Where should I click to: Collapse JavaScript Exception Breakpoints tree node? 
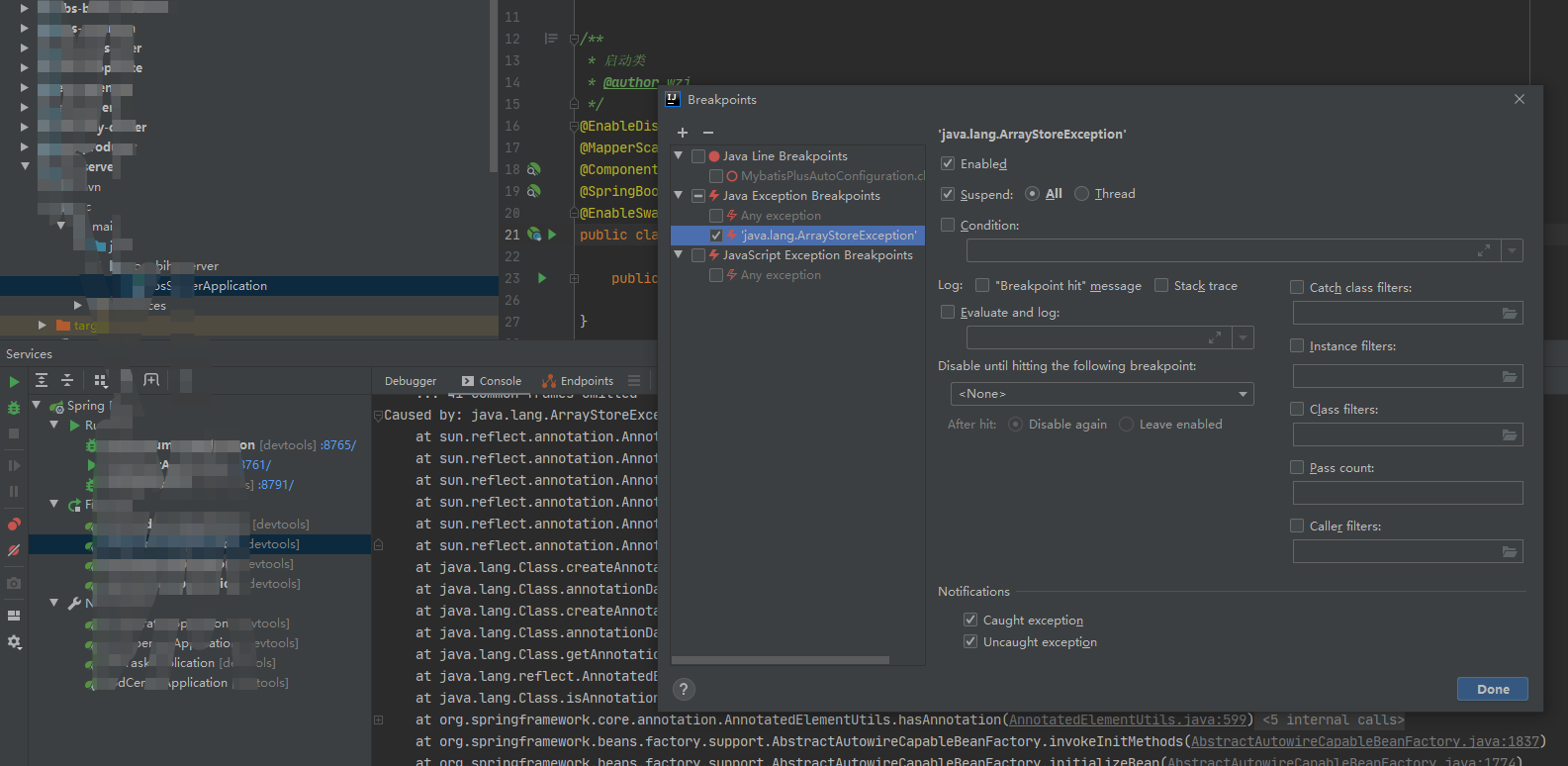coord(679,254)
